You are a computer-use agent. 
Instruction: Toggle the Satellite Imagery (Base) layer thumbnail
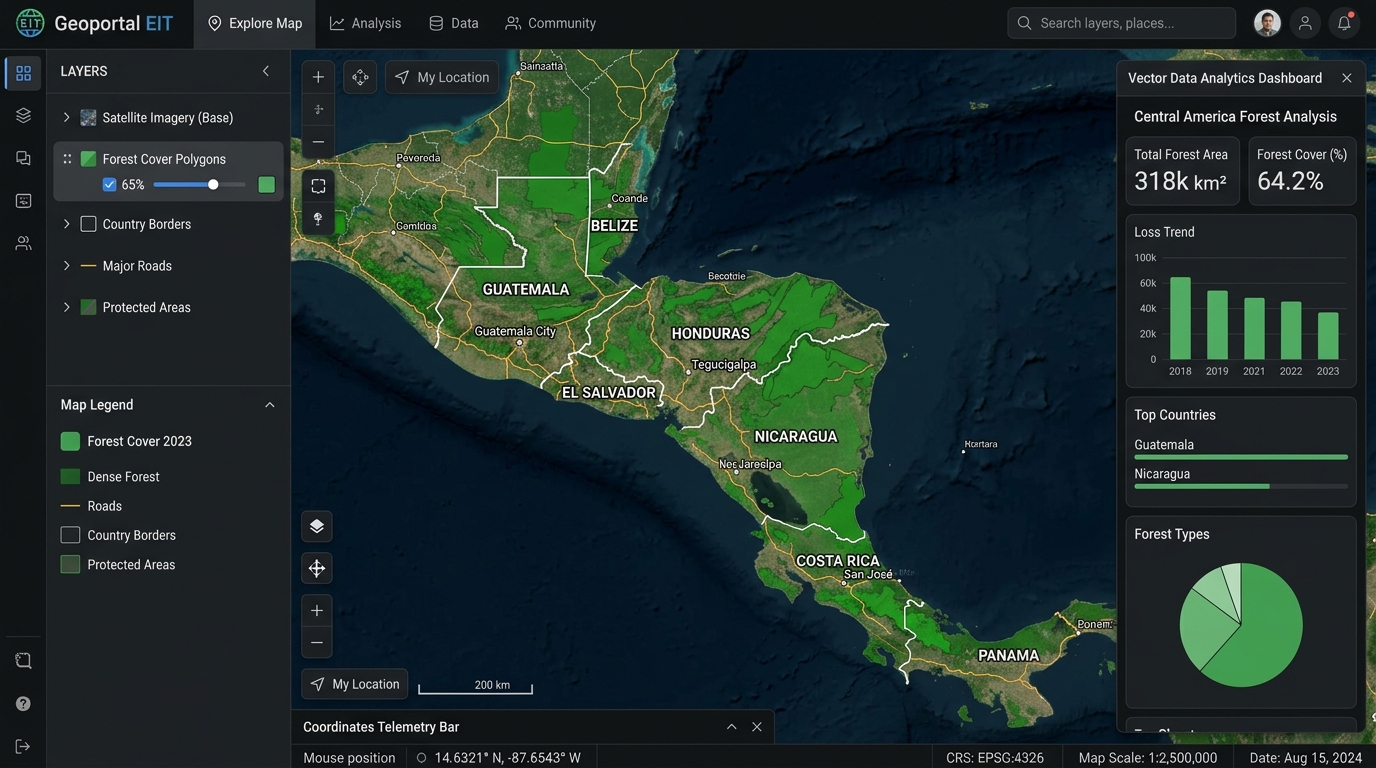(x=88, y=118)
